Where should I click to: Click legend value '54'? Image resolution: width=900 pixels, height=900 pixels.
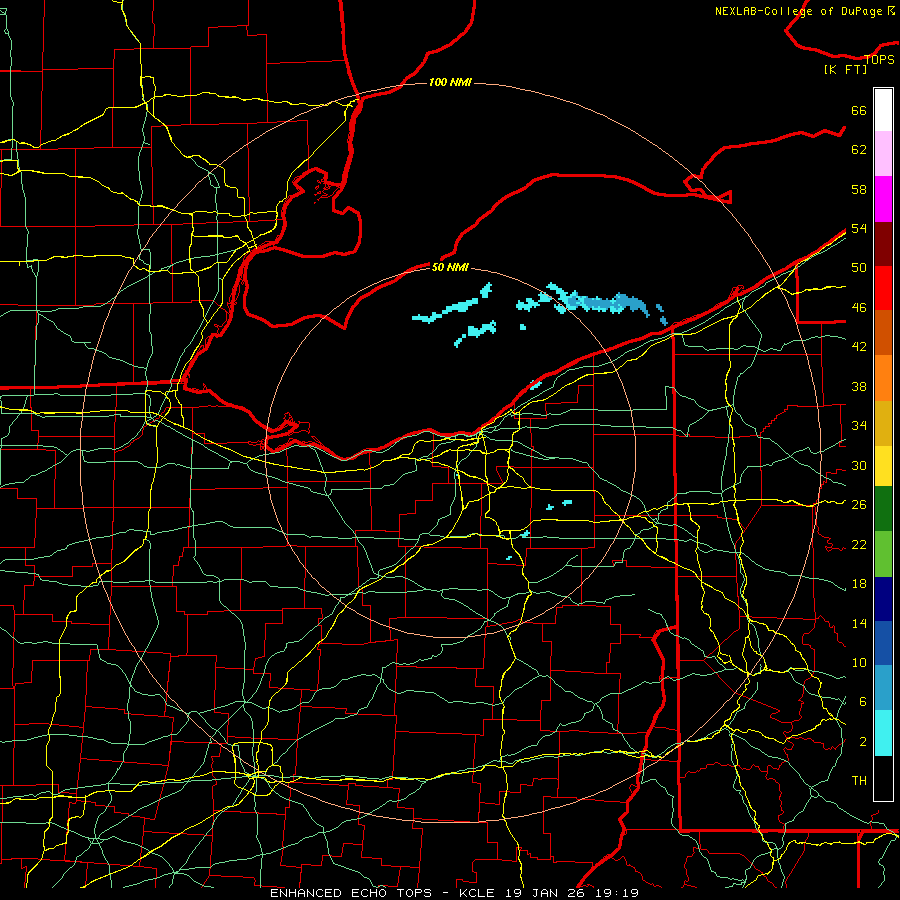click(x=859, y=228)
